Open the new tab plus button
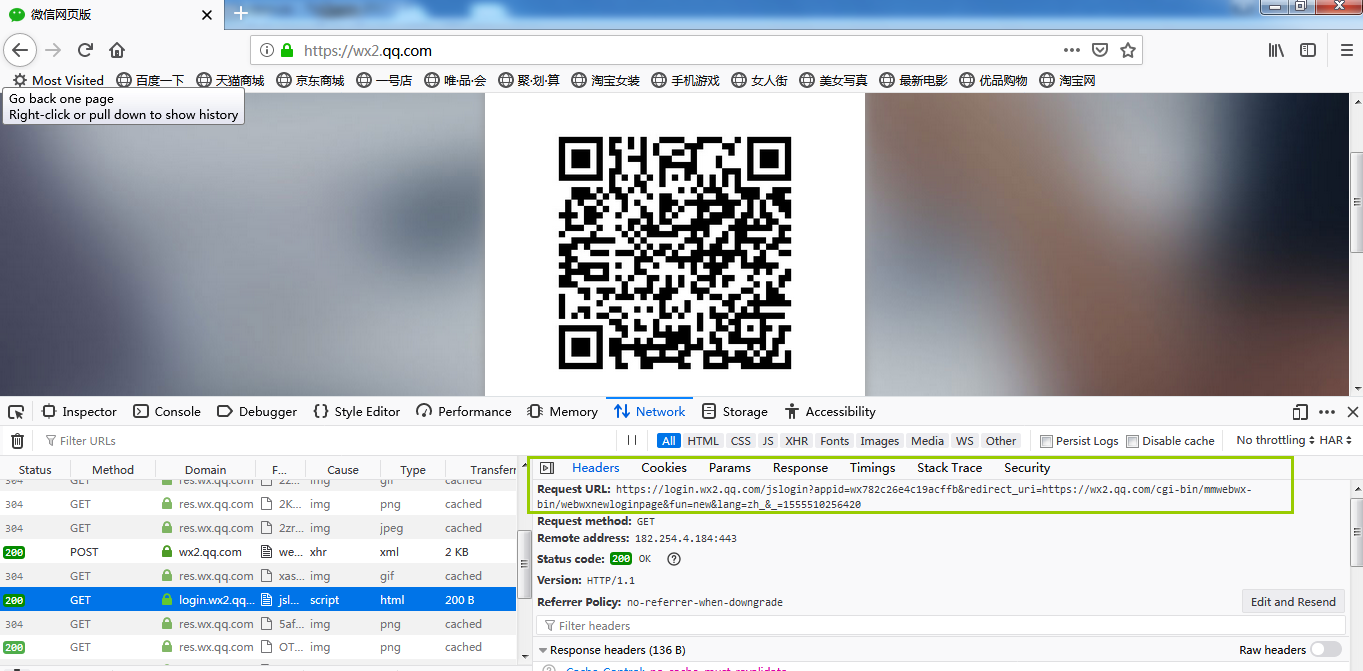Viewport: 1363px width, 671px height. [x=240, y=13]
